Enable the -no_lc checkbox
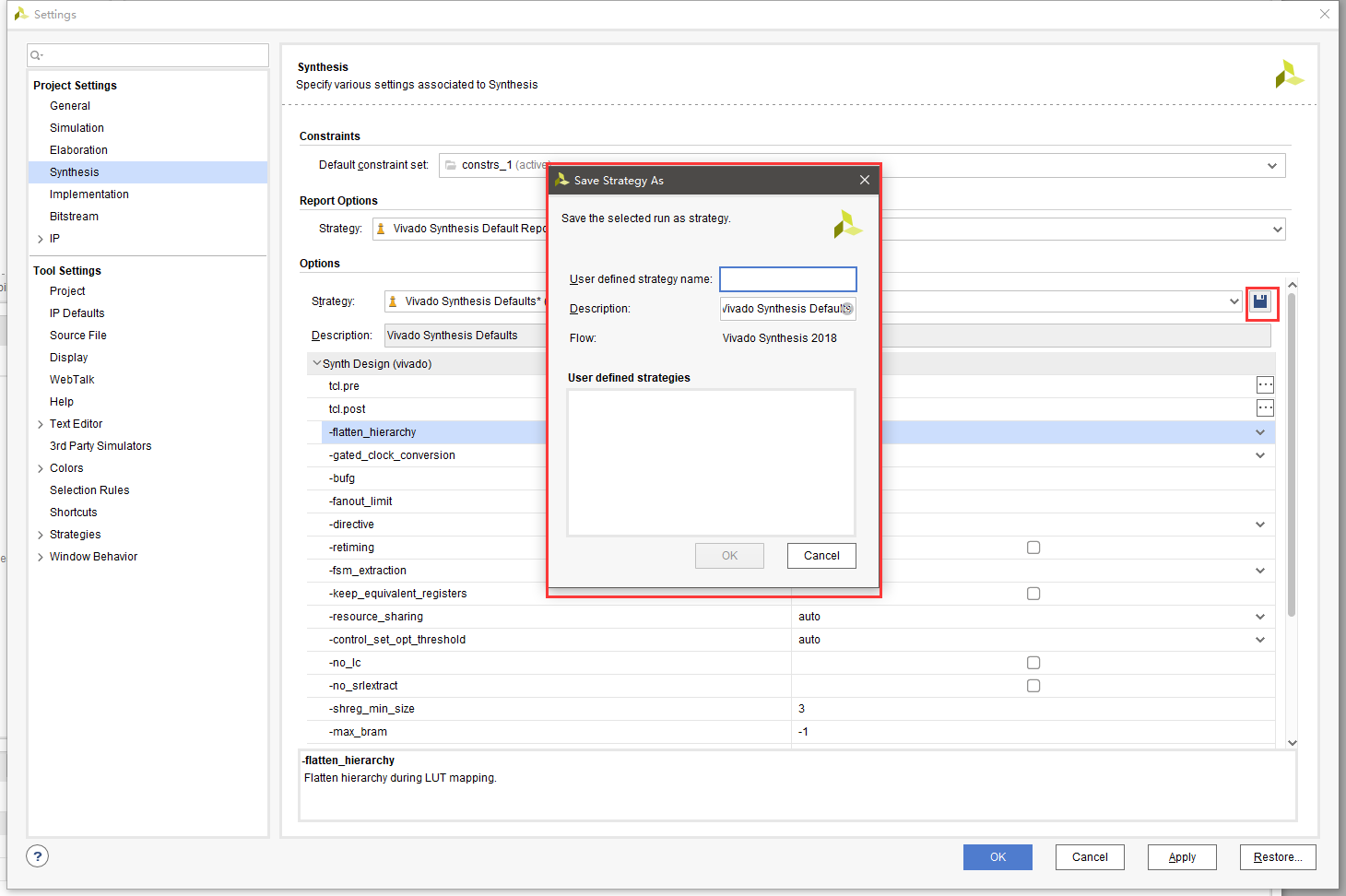 click(1033, 663)
